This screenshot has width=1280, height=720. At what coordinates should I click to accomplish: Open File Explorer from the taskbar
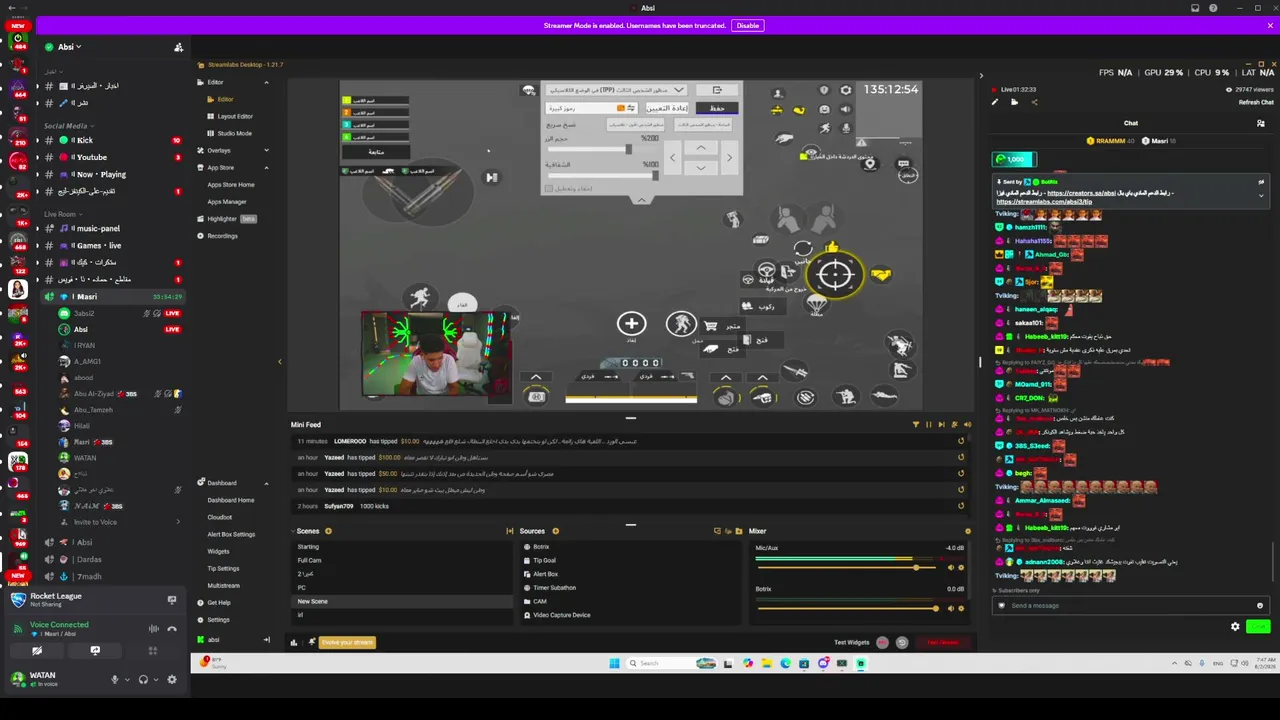pos(766,663)
